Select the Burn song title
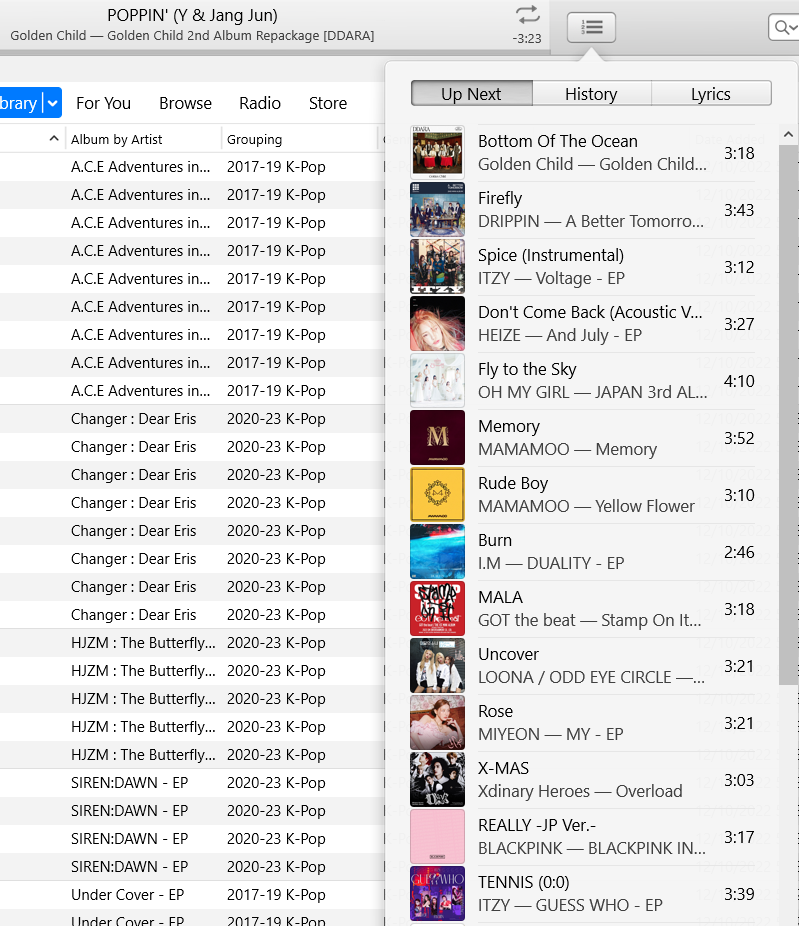 click(495, 540)
